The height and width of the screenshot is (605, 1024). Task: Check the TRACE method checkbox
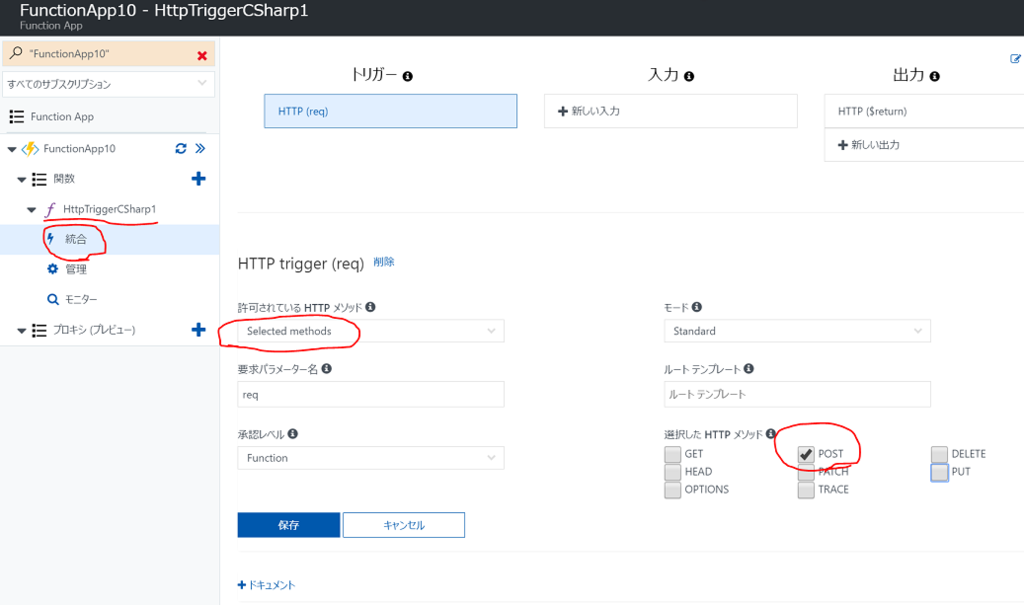point(806,490)
